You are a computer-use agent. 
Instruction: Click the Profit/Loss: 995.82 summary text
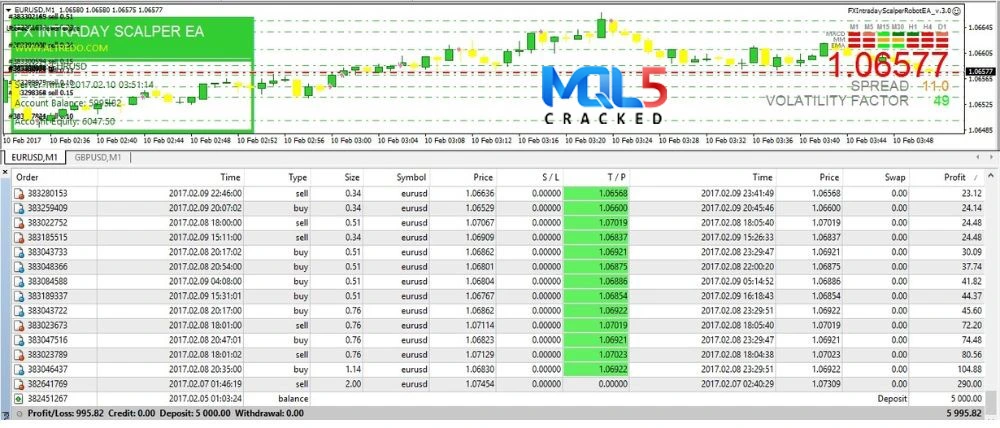(x=67, y=413)
